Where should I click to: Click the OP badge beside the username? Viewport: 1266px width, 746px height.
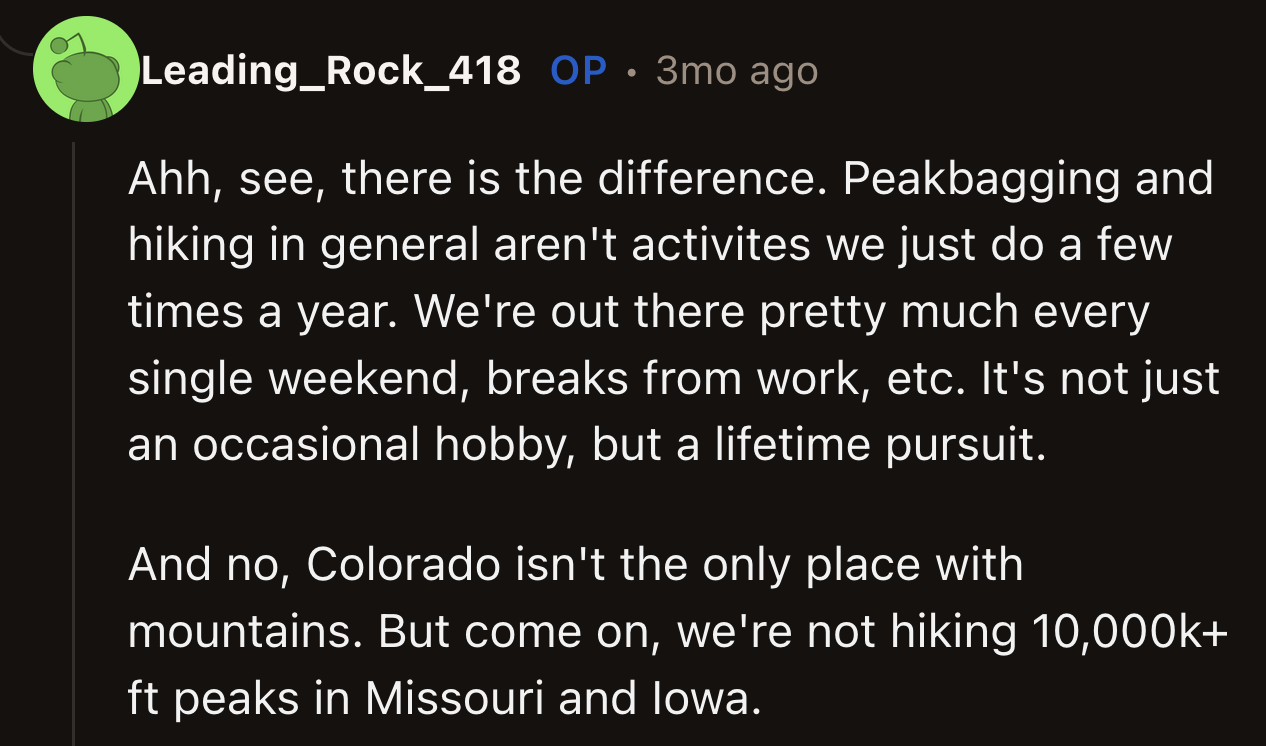tap(578, 71)
